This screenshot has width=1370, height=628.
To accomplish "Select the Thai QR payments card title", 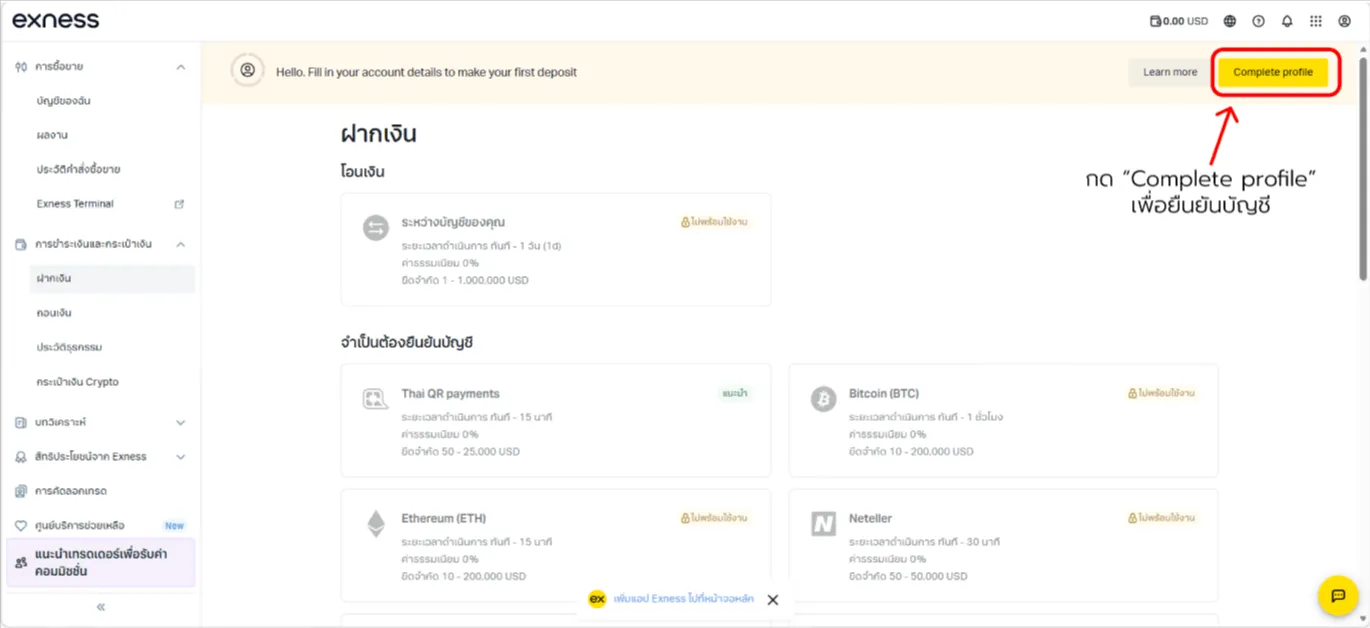I will 450,394.
